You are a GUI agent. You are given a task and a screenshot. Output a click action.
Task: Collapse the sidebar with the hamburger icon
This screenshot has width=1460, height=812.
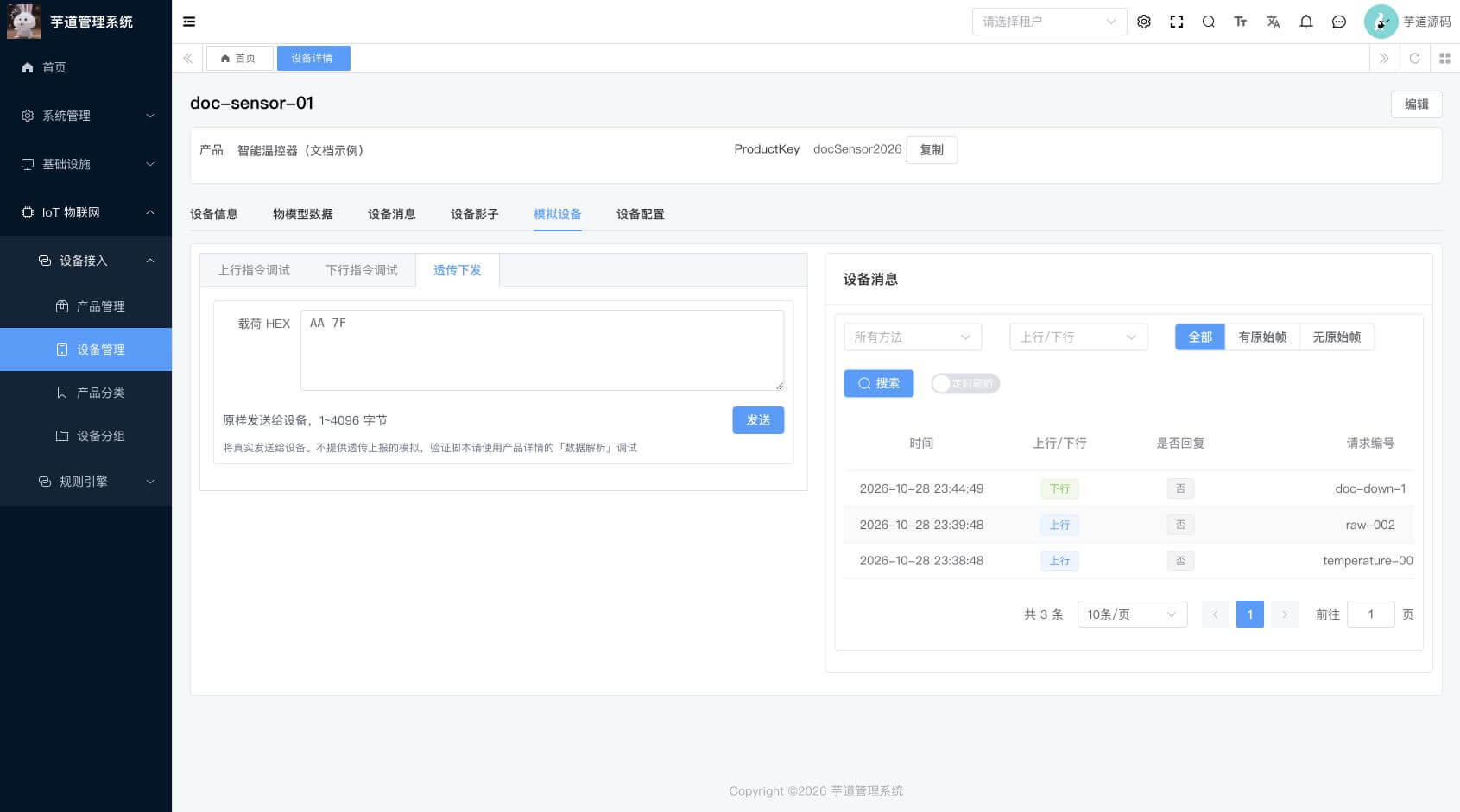click(189, 22)
